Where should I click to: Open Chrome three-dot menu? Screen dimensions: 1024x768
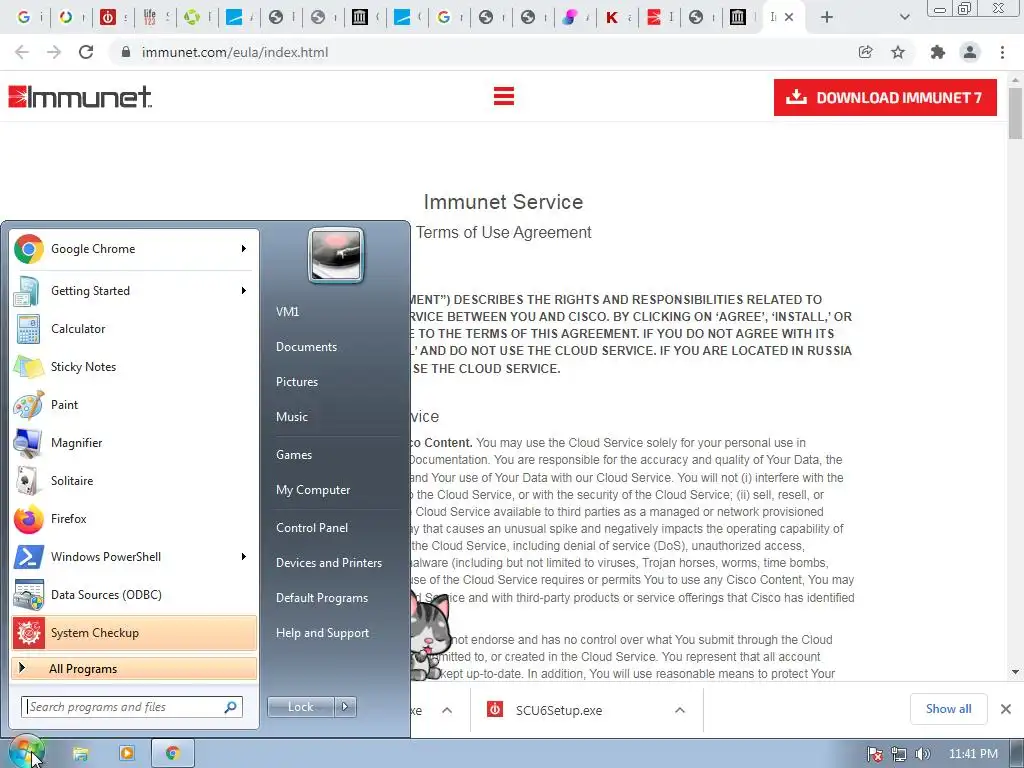[1002, 52]
